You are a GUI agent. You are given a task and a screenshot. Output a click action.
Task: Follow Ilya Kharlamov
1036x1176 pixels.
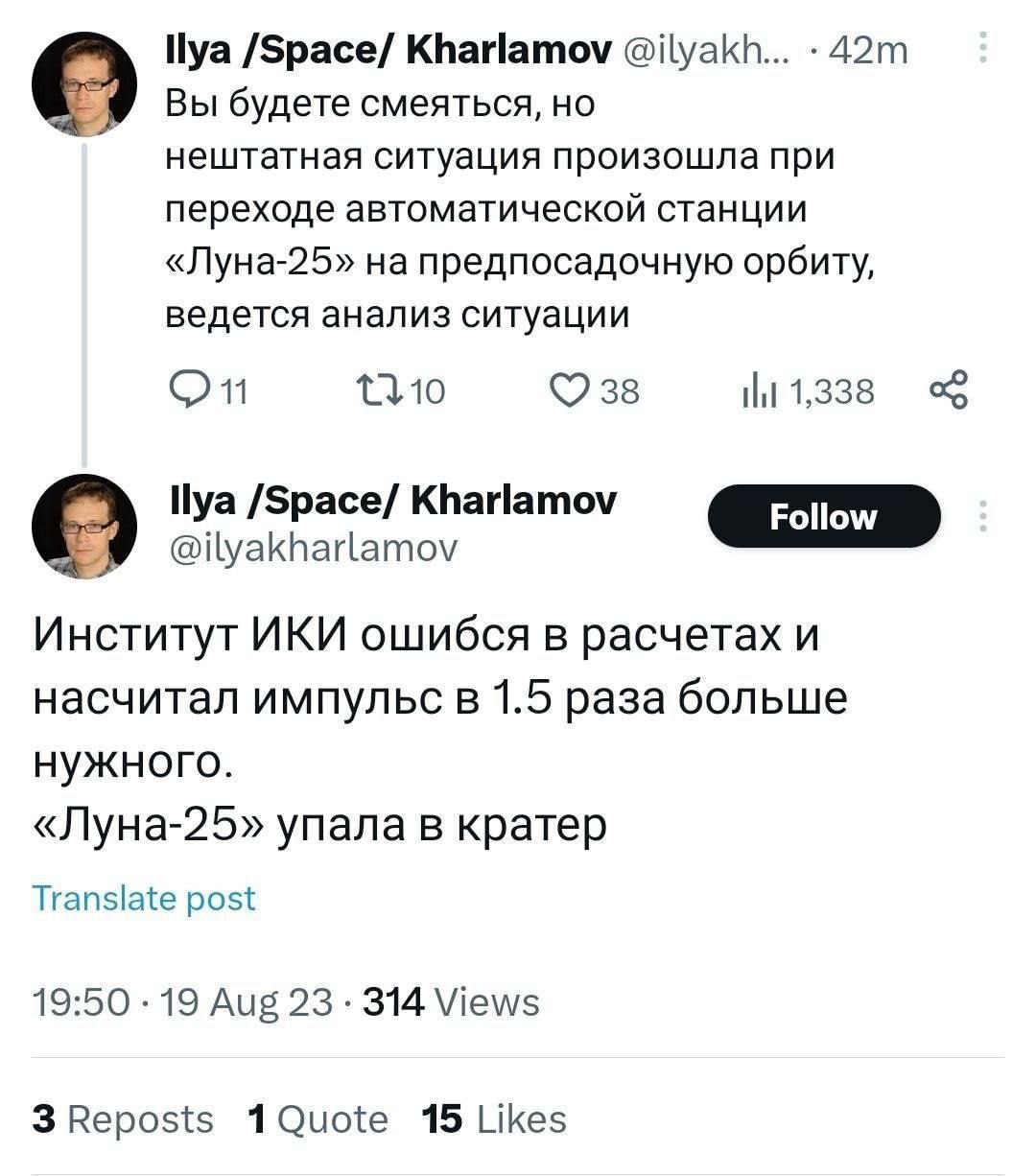click(x=823, y=516)
